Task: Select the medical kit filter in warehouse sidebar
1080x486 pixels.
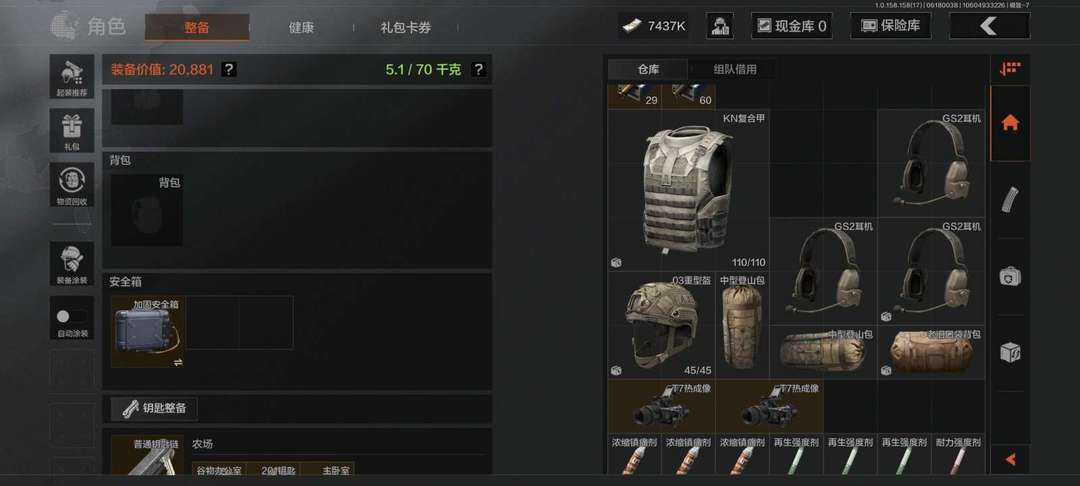Action: [1010, 276]
